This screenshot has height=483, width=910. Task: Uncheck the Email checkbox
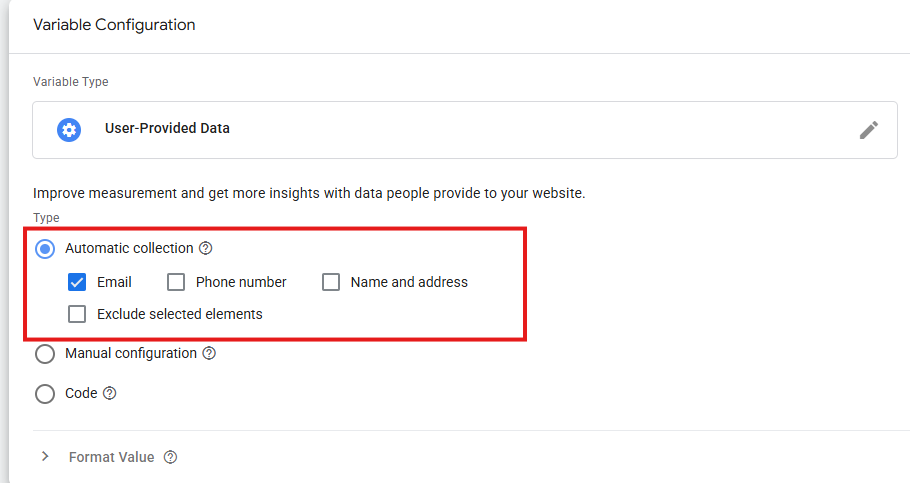tap(77, 282)
